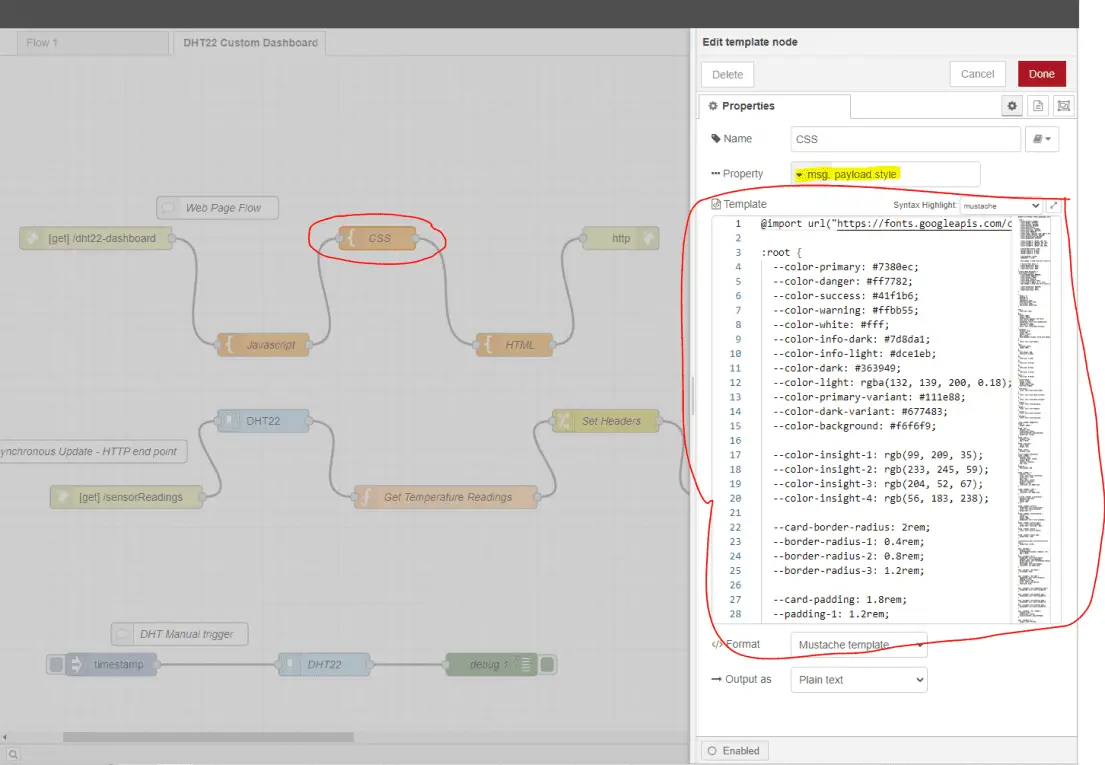Screen dimensions: 1105x765
Task: Expand the template editor to full size
Action: pos(1053,205)
